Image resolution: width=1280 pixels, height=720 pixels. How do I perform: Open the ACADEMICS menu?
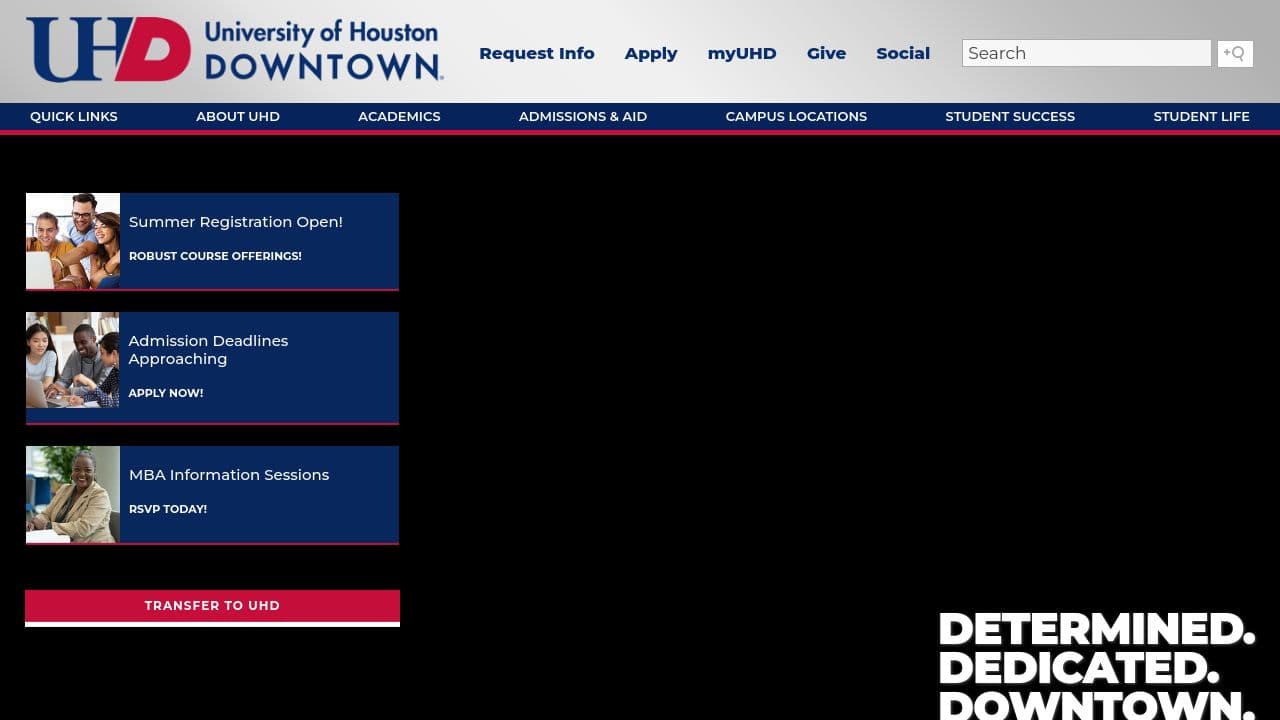point(398,116)
